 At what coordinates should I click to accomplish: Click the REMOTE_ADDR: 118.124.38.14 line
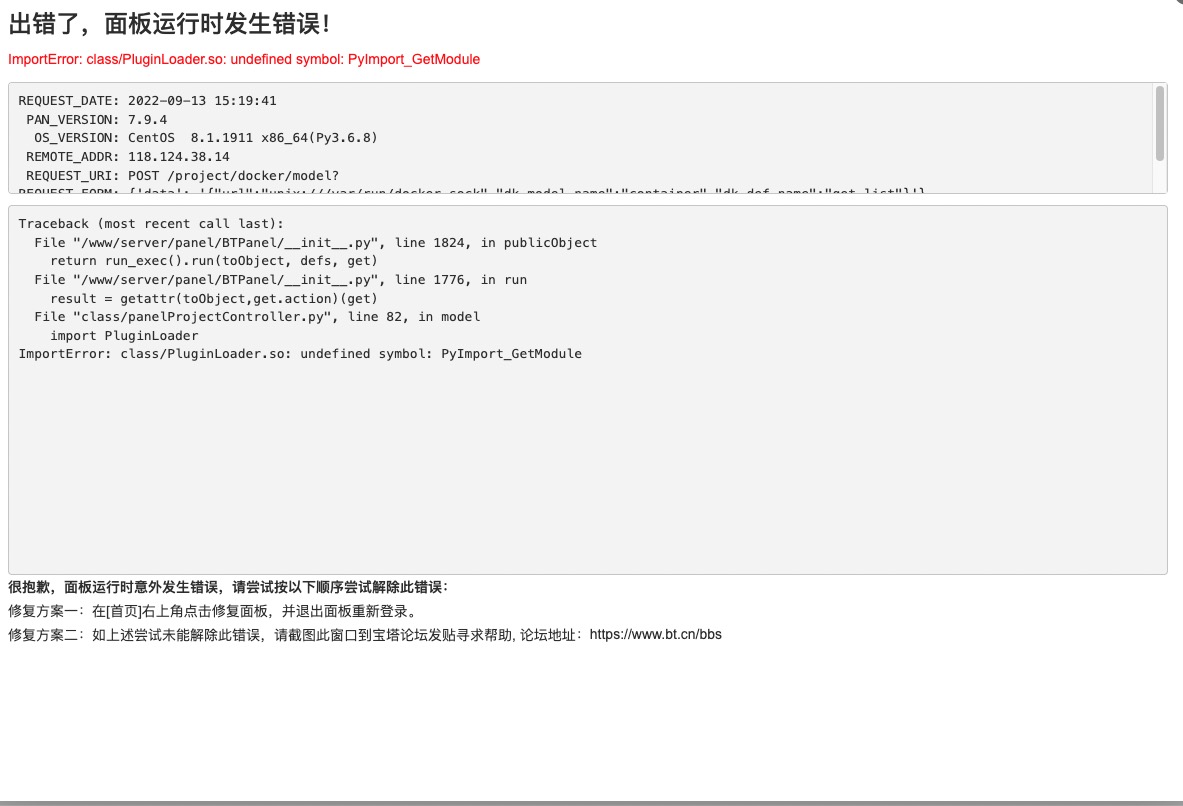tap(128, 157)
